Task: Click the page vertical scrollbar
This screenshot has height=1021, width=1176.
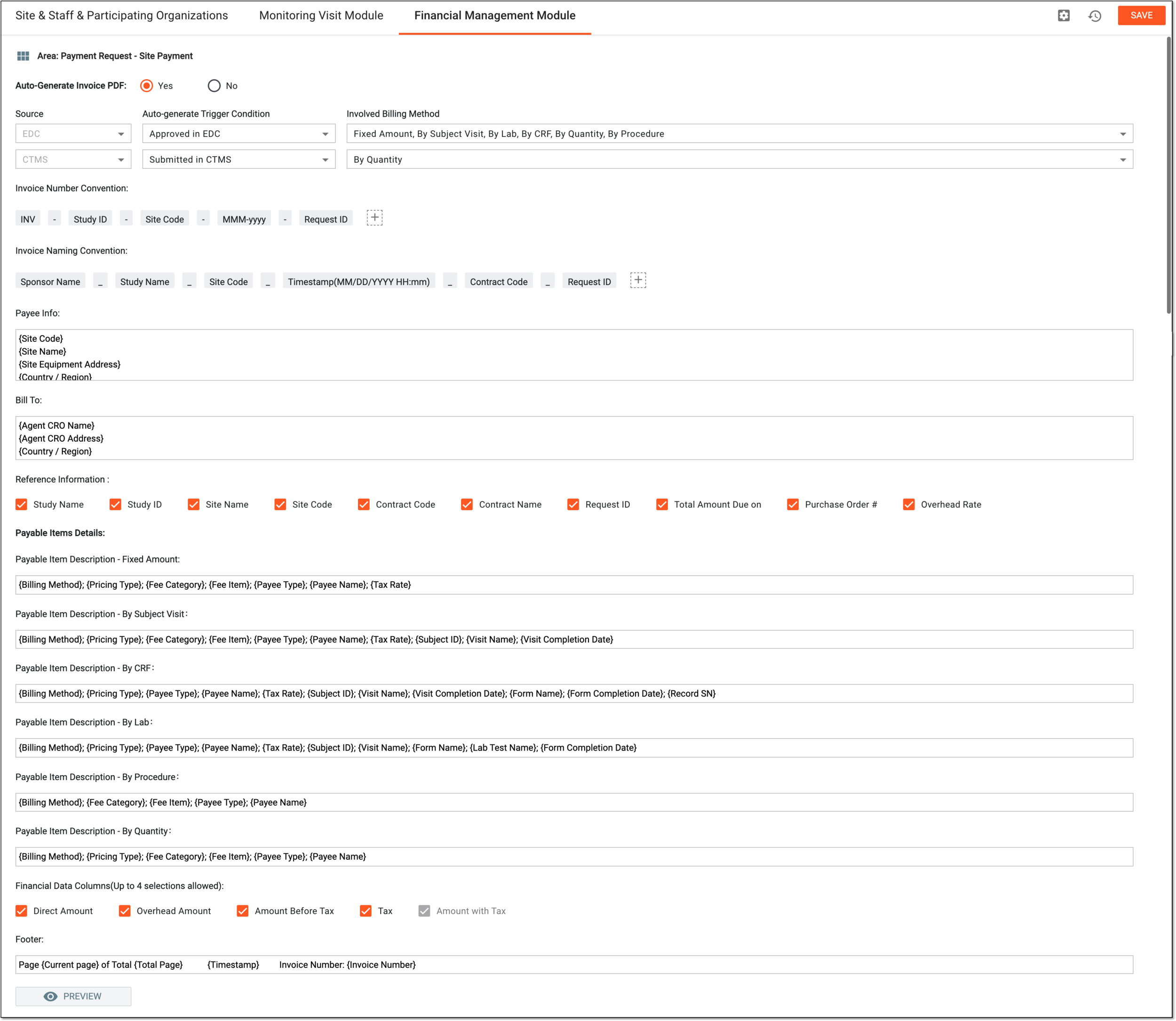Action: [1168, 175]
